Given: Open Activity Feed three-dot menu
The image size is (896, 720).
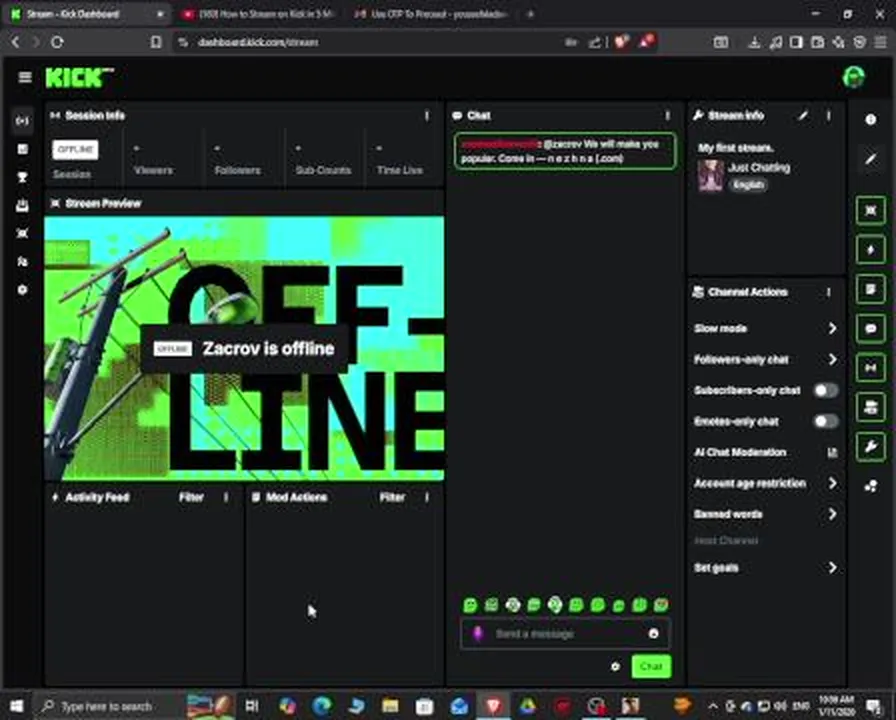Looking at the screenshot, I should click(226, 497).
